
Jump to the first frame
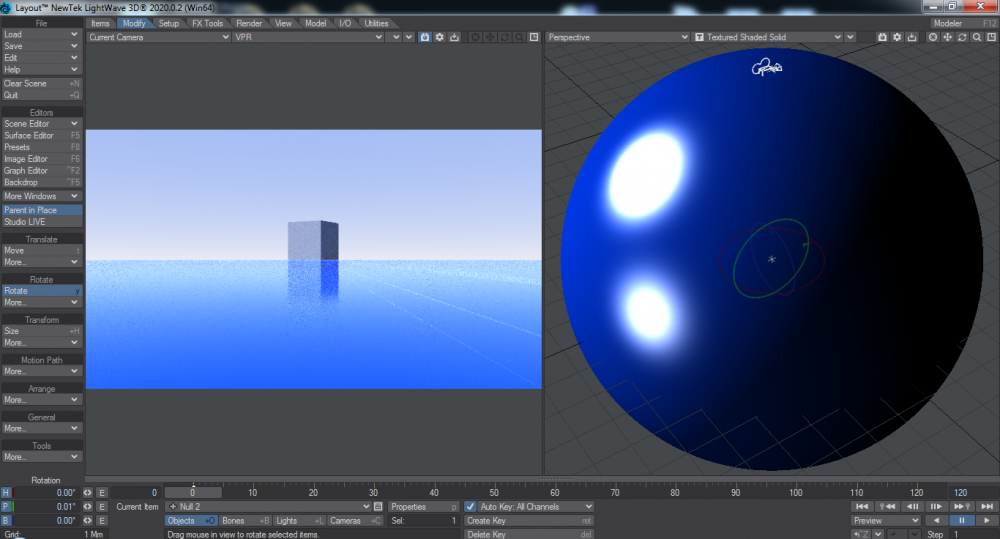tap(863, 507)
